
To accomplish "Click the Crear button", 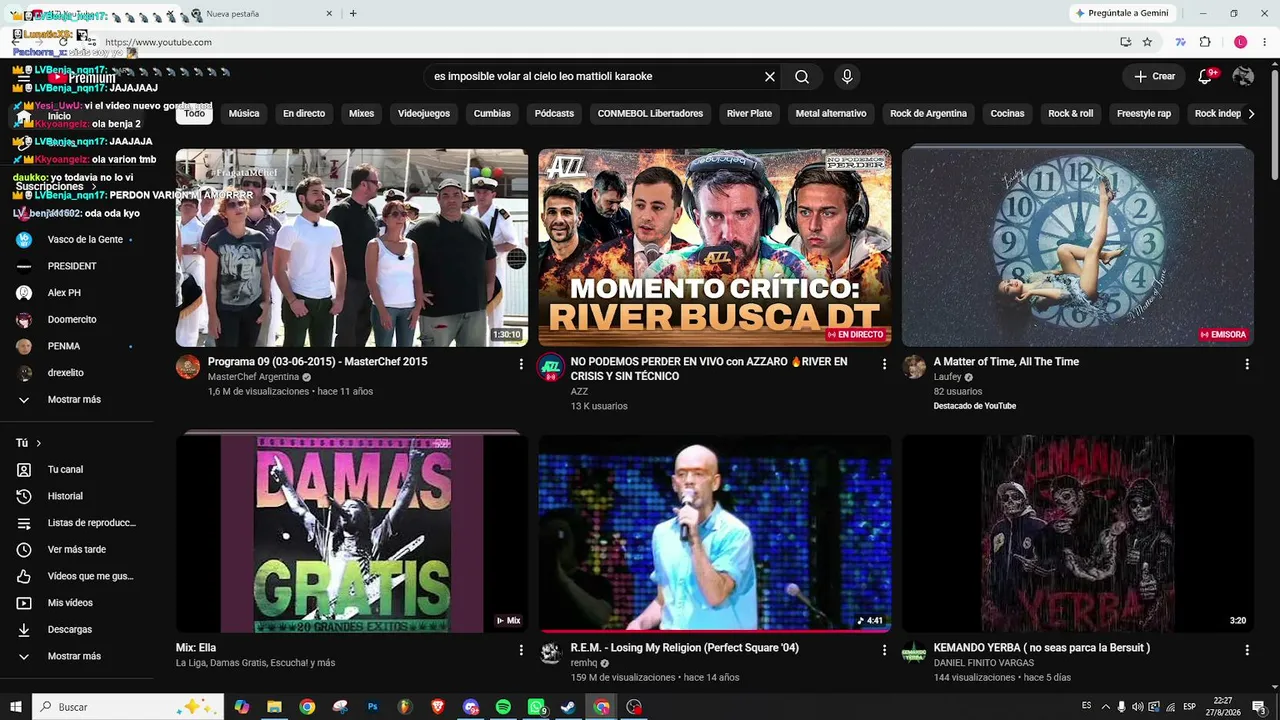I will pos(1154,77).
